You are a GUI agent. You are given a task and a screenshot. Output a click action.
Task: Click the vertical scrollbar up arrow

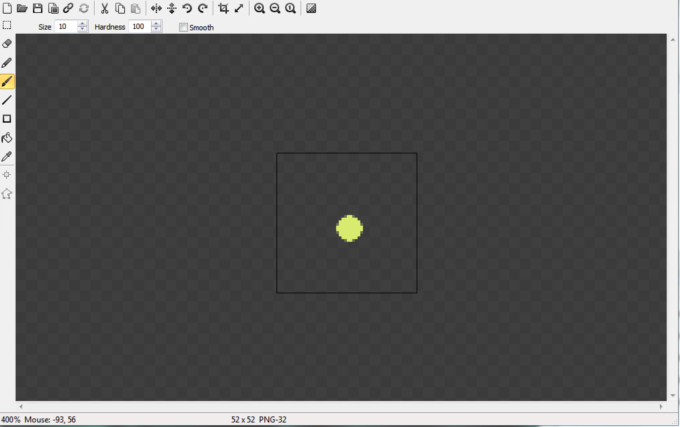(673, 40)
